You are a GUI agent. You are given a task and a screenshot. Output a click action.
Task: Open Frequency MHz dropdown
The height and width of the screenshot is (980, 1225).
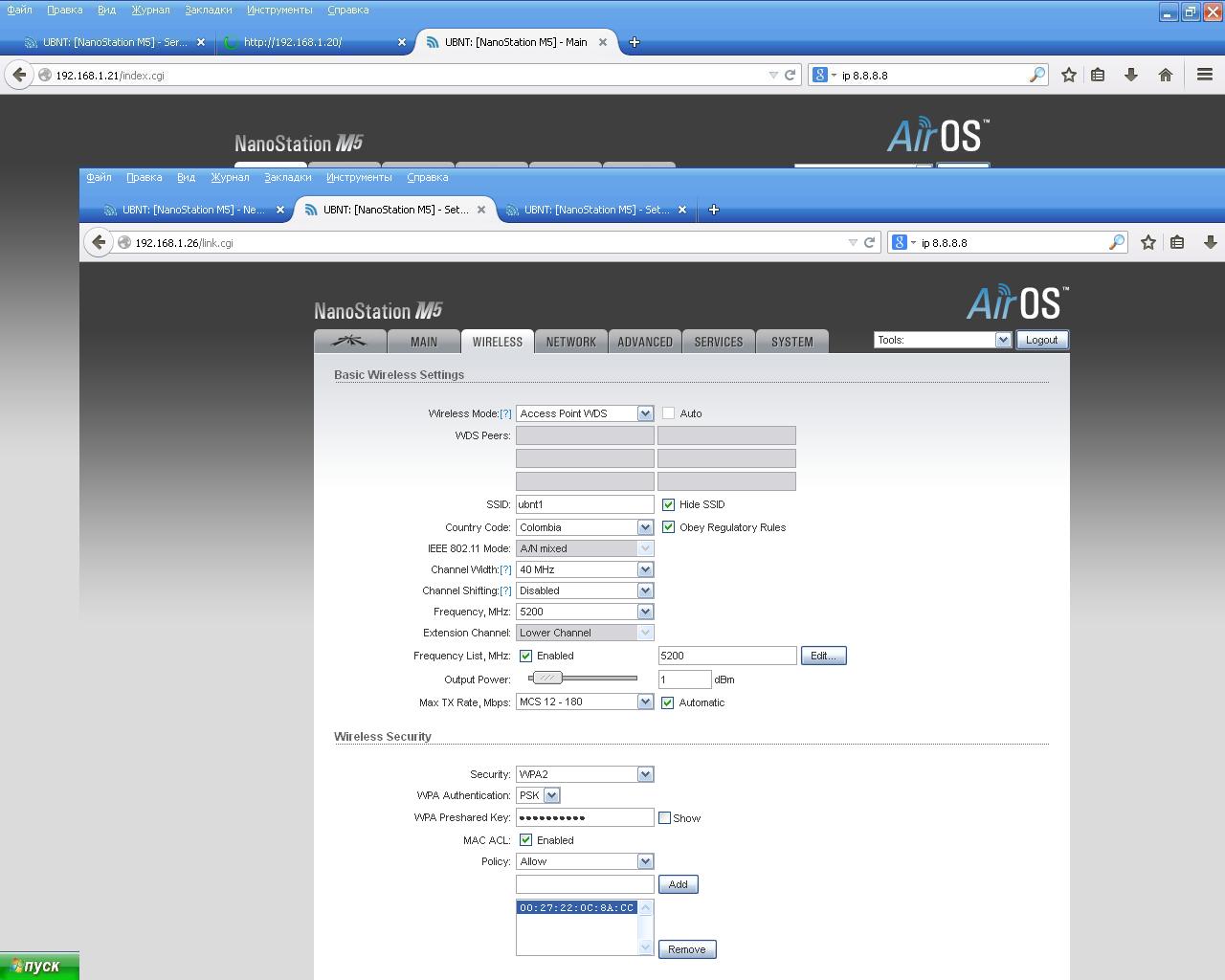(585, 612)
